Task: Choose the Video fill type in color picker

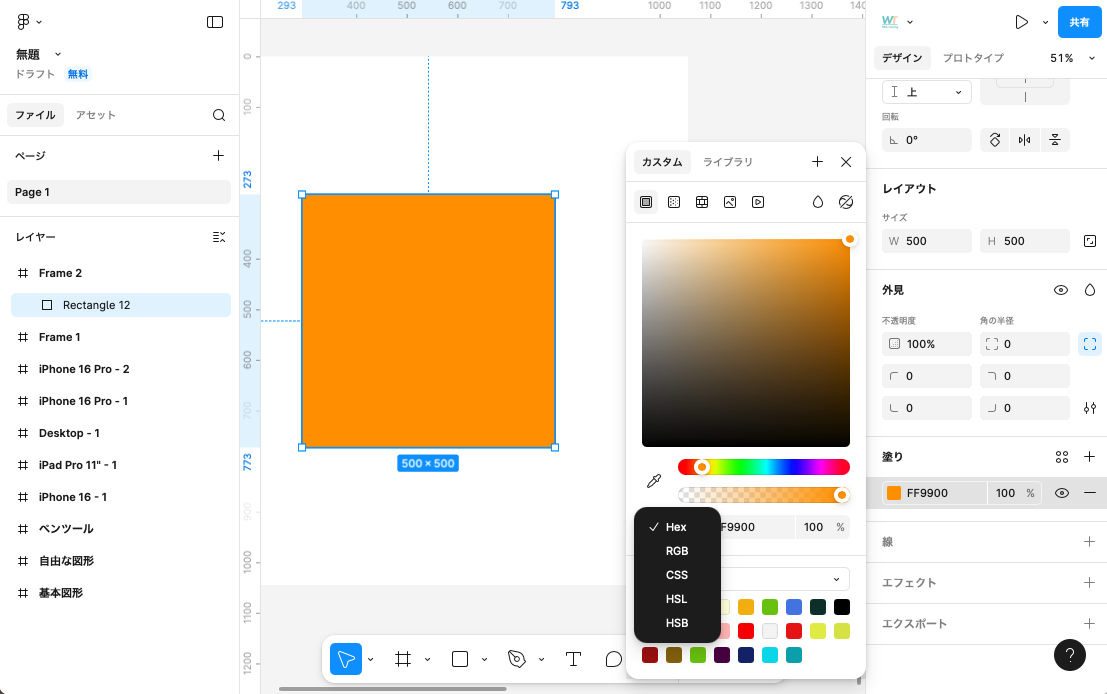Action: tap(757, 202)
